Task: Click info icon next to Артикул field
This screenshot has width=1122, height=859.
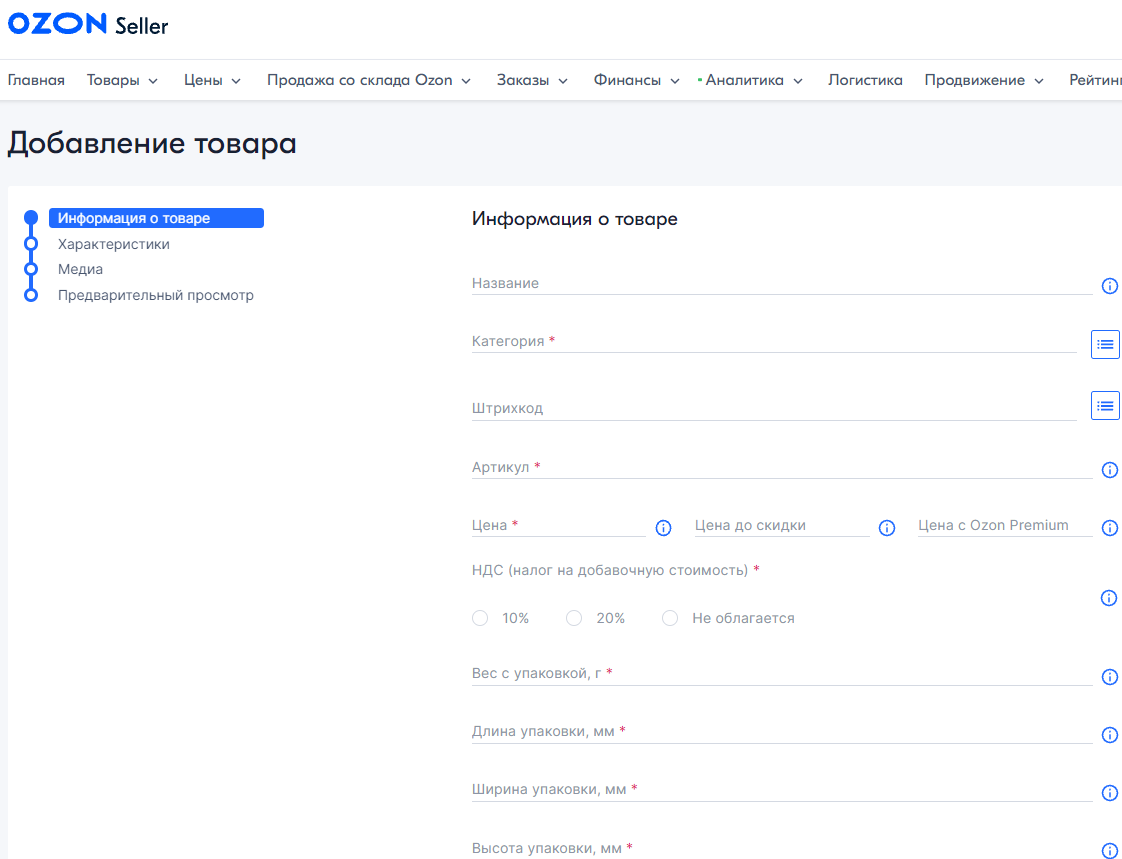Action: coord(1109,470)
